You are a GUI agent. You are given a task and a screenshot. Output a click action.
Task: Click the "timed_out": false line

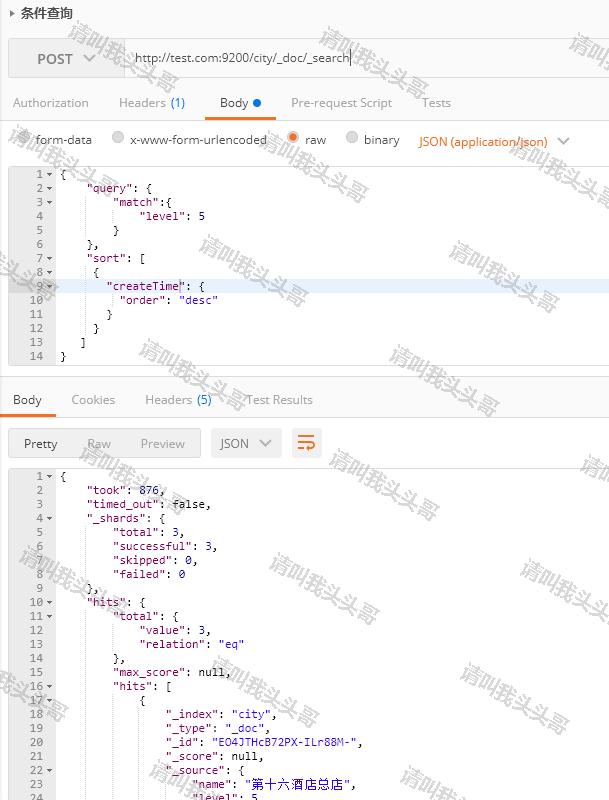pyautogui.click(x=149, y=505)
